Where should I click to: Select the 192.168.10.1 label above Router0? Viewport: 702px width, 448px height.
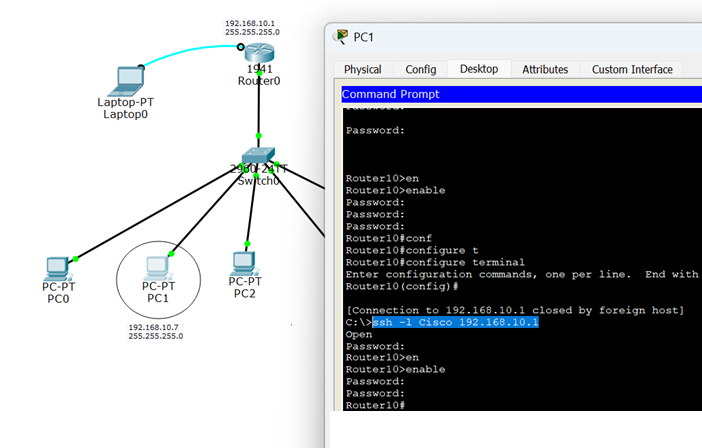click(252, 22)
